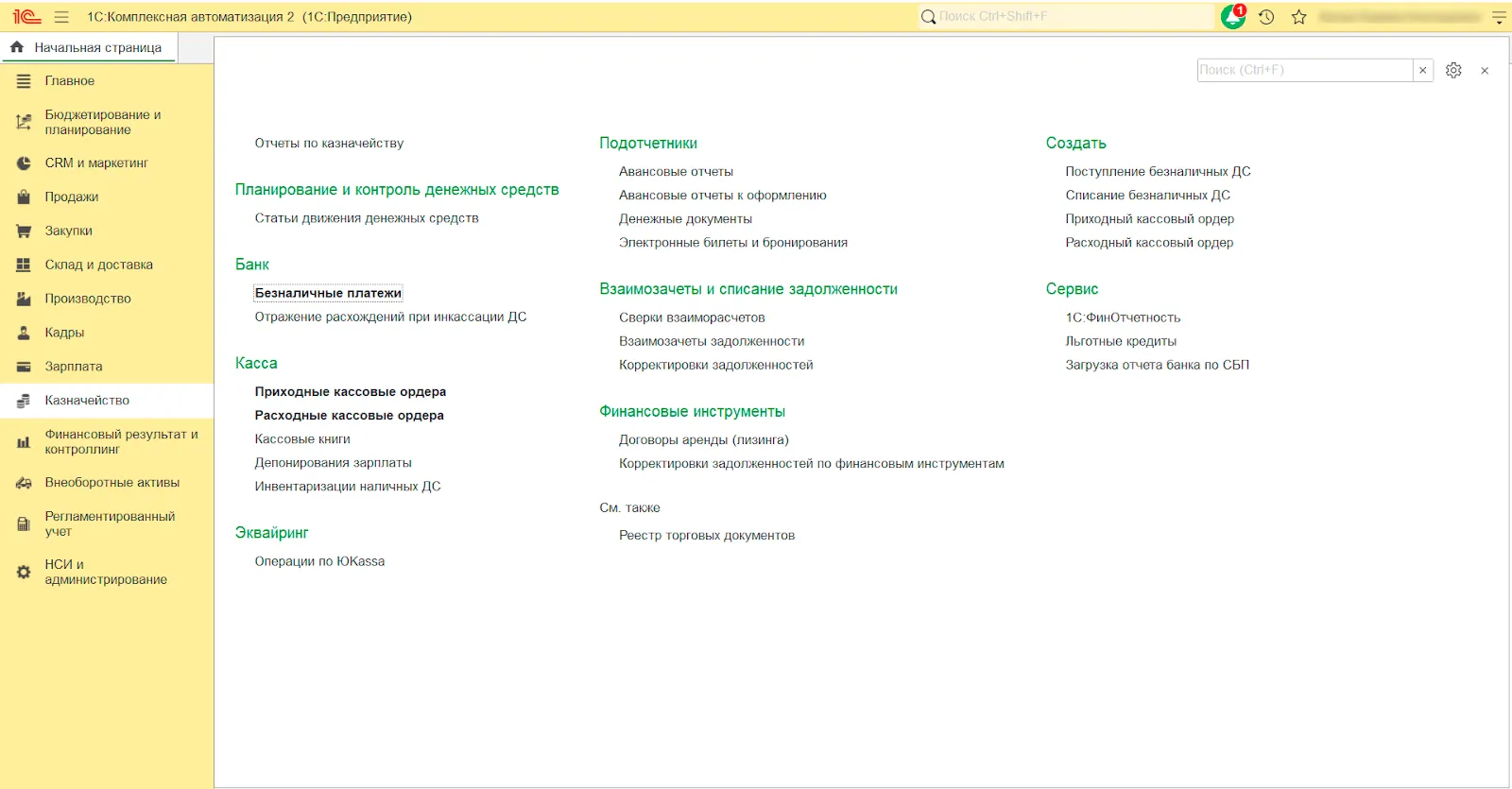Click the global search field at top
Screen dimensions: 1512x789
(1068, 17)
